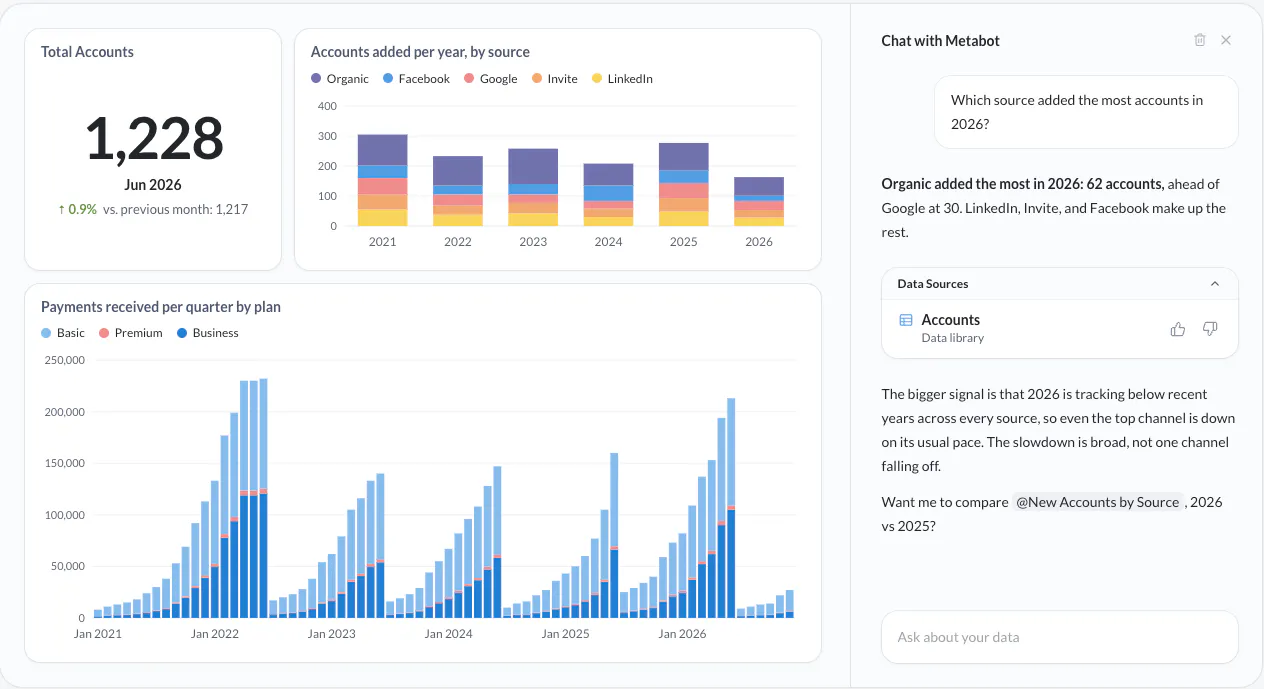Open 'Accounts added per year, by source' title

[x=420, y=52]
